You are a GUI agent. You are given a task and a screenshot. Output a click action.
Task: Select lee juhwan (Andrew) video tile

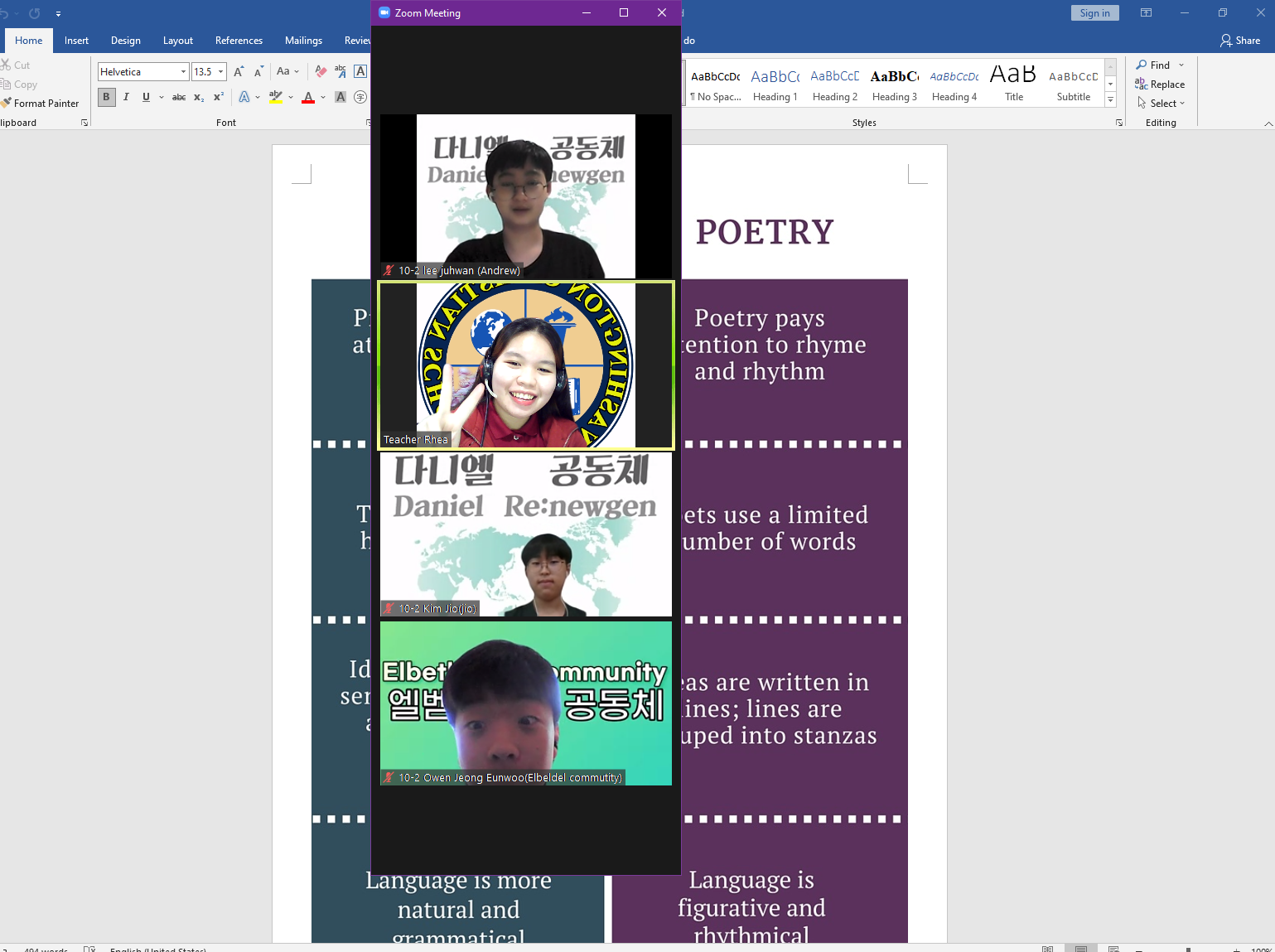526,196
